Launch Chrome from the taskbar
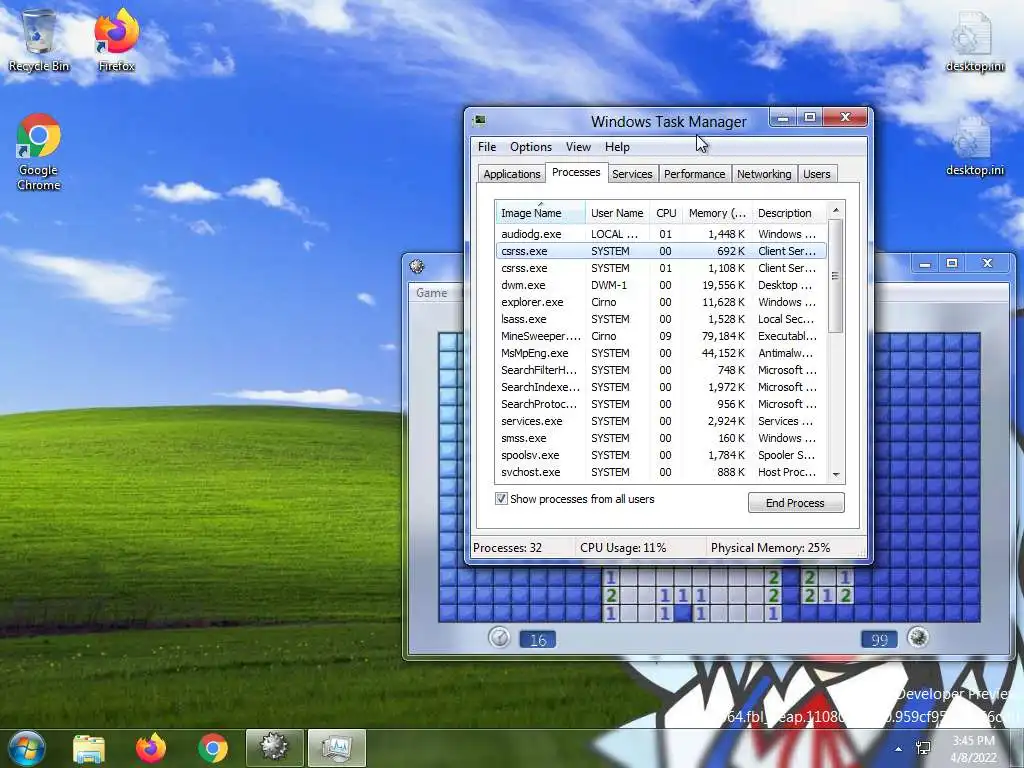1024x768 pixels. [x=213, y=748]
